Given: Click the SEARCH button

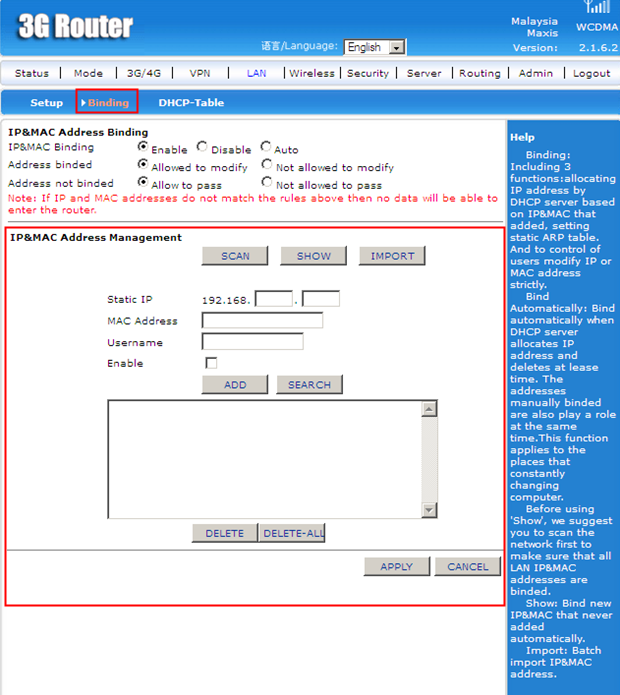Looking at the screenshot, I should (309, 385).
